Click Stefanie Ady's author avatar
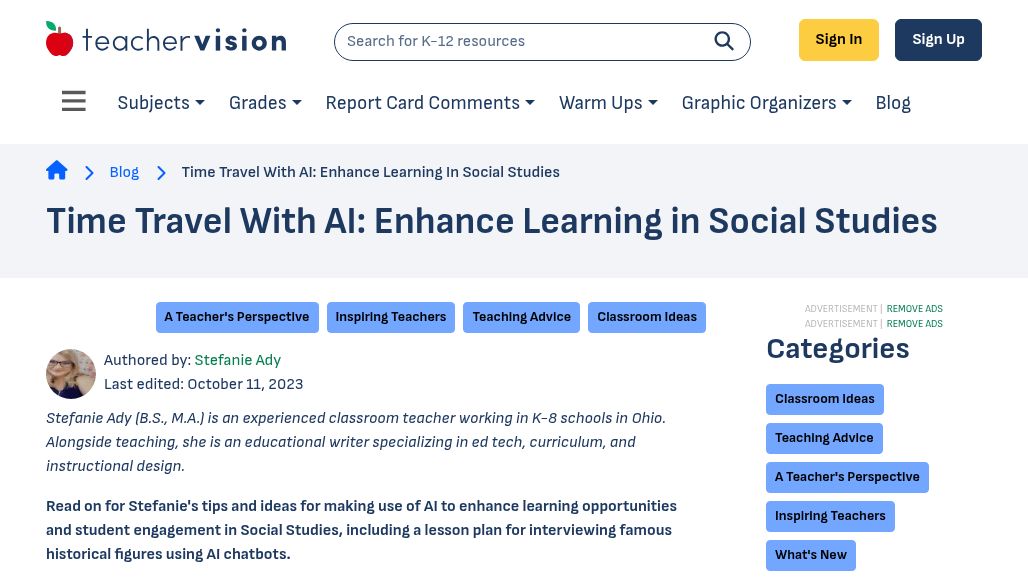The width and height of the screenshot is (1028, 578). [x=71, y=374]
